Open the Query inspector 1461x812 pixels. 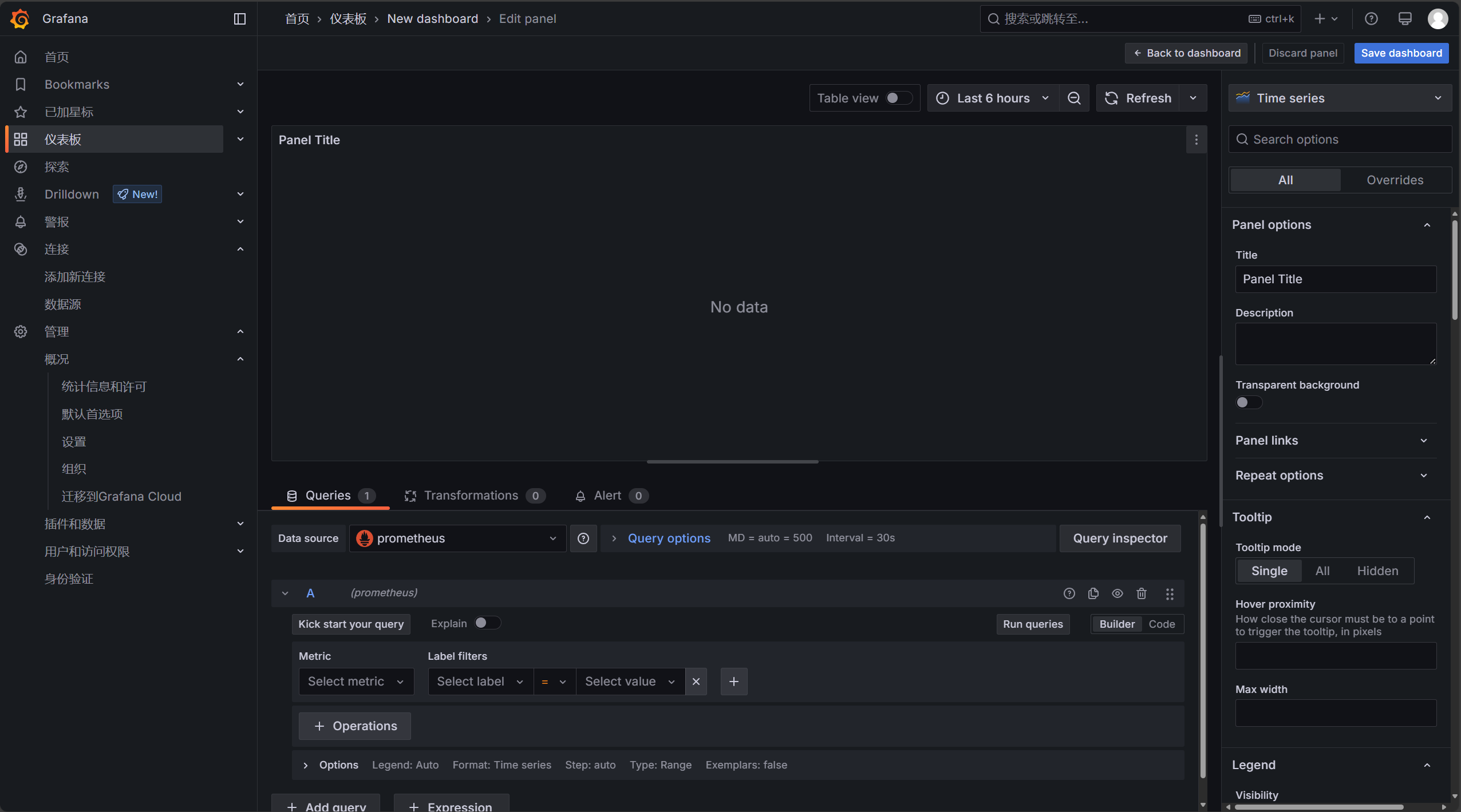1120,538
